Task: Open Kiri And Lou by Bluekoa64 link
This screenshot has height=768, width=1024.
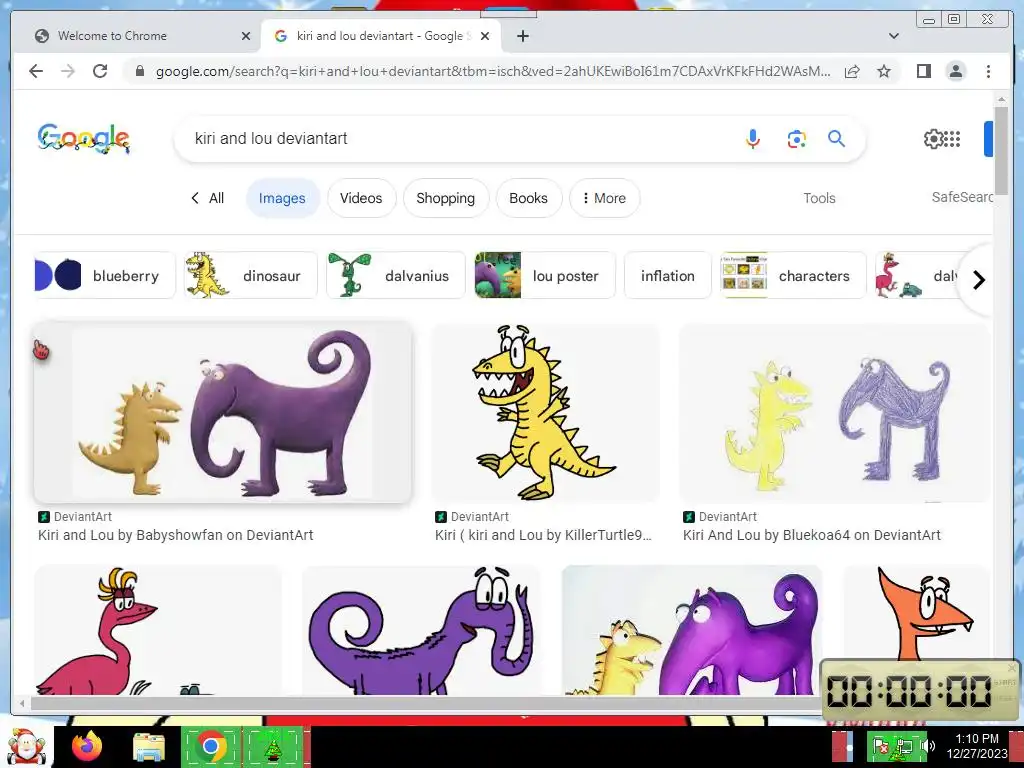Action: pos(812,535)
